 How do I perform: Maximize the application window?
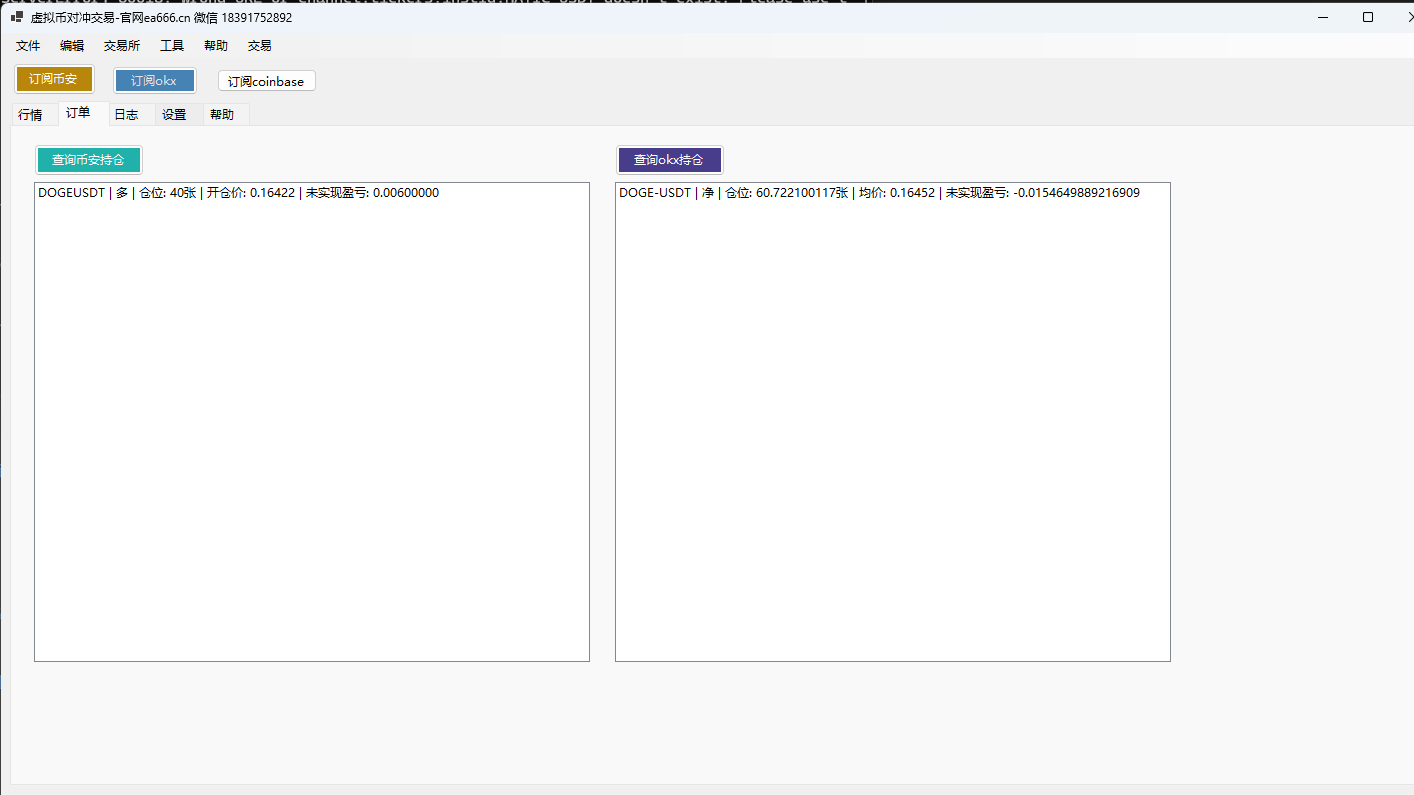[1368, 17]
